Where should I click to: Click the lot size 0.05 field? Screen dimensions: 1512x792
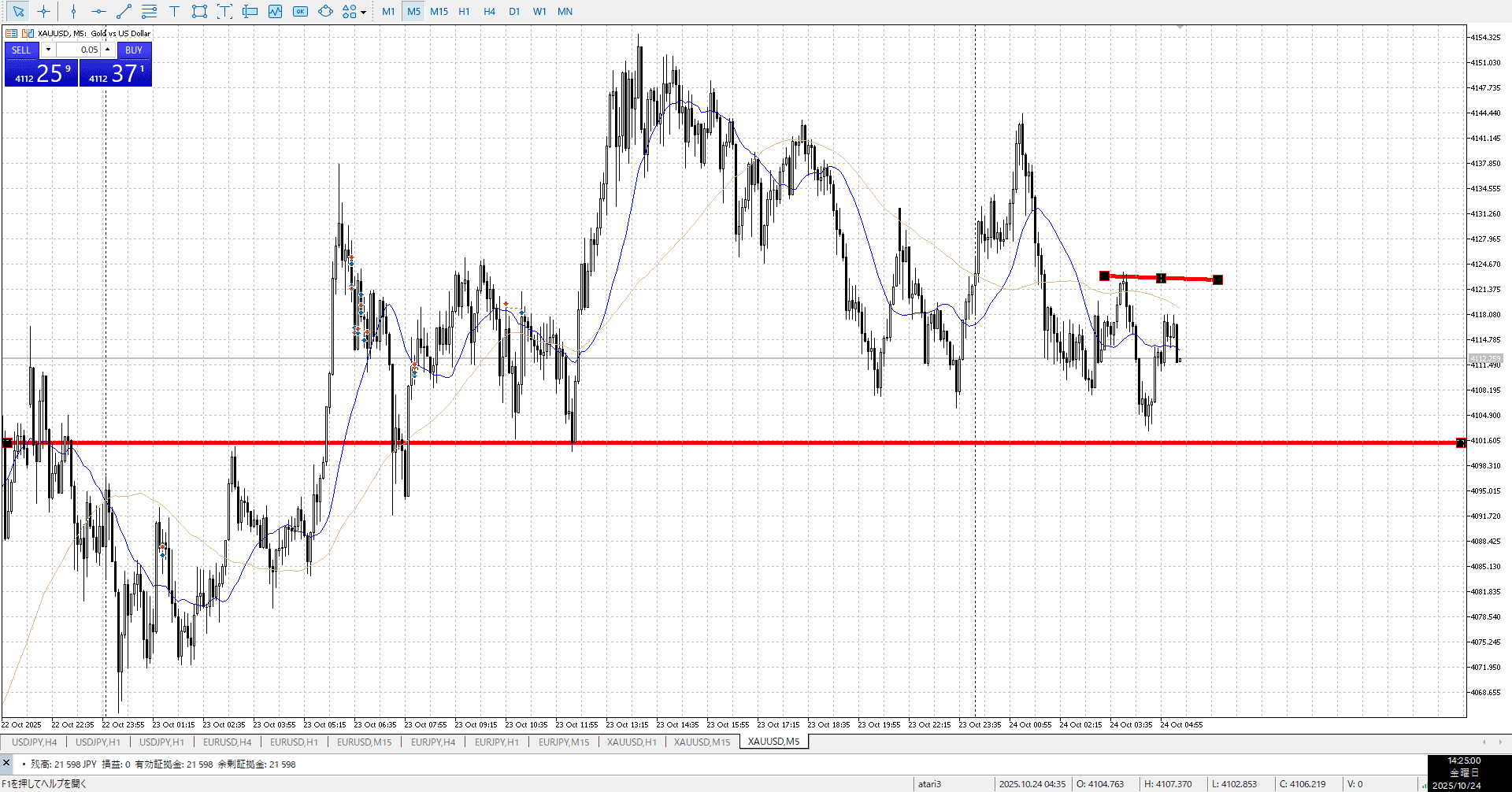point(79,50)
